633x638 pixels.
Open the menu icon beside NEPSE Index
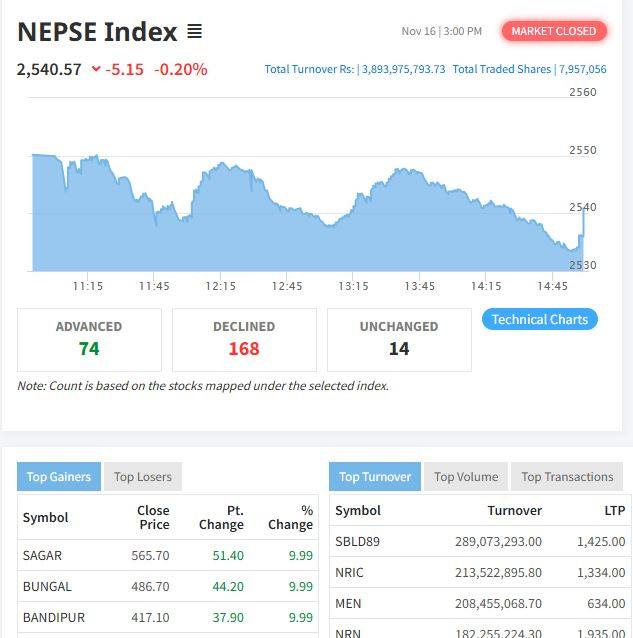coord(195,32)
